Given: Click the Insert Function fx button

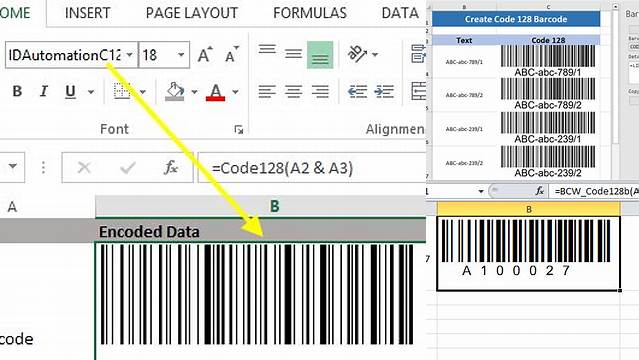Looking at the screenshot, I should point(171,167).
